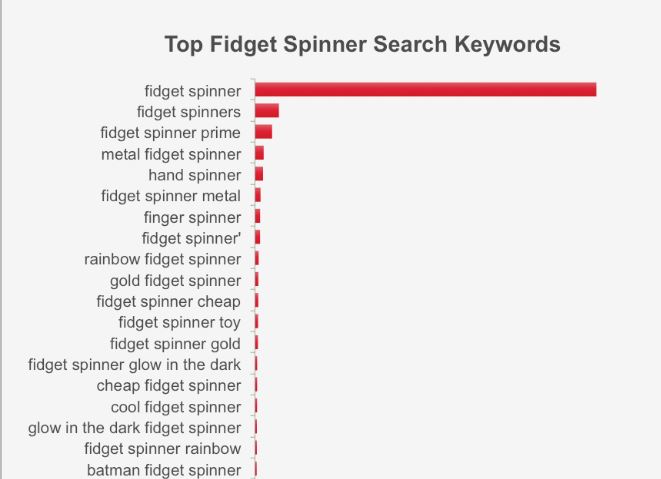Select the batman fidget spinner label
Viewport: 661px width, 479px height.
coord(164,470)
